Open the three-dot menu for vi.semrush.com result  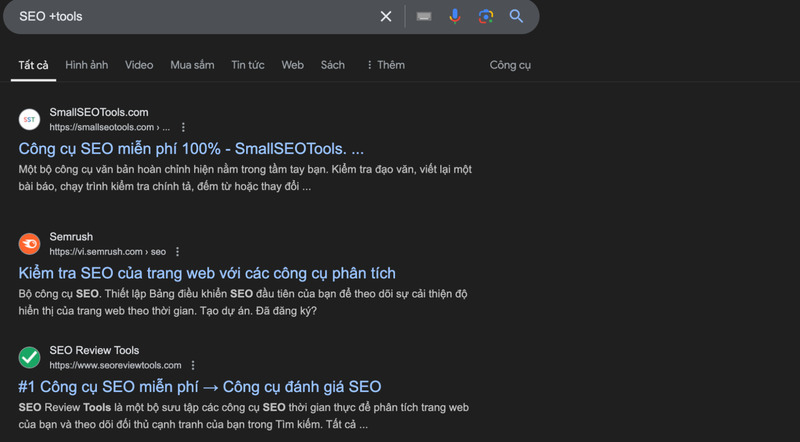(178, 252)
